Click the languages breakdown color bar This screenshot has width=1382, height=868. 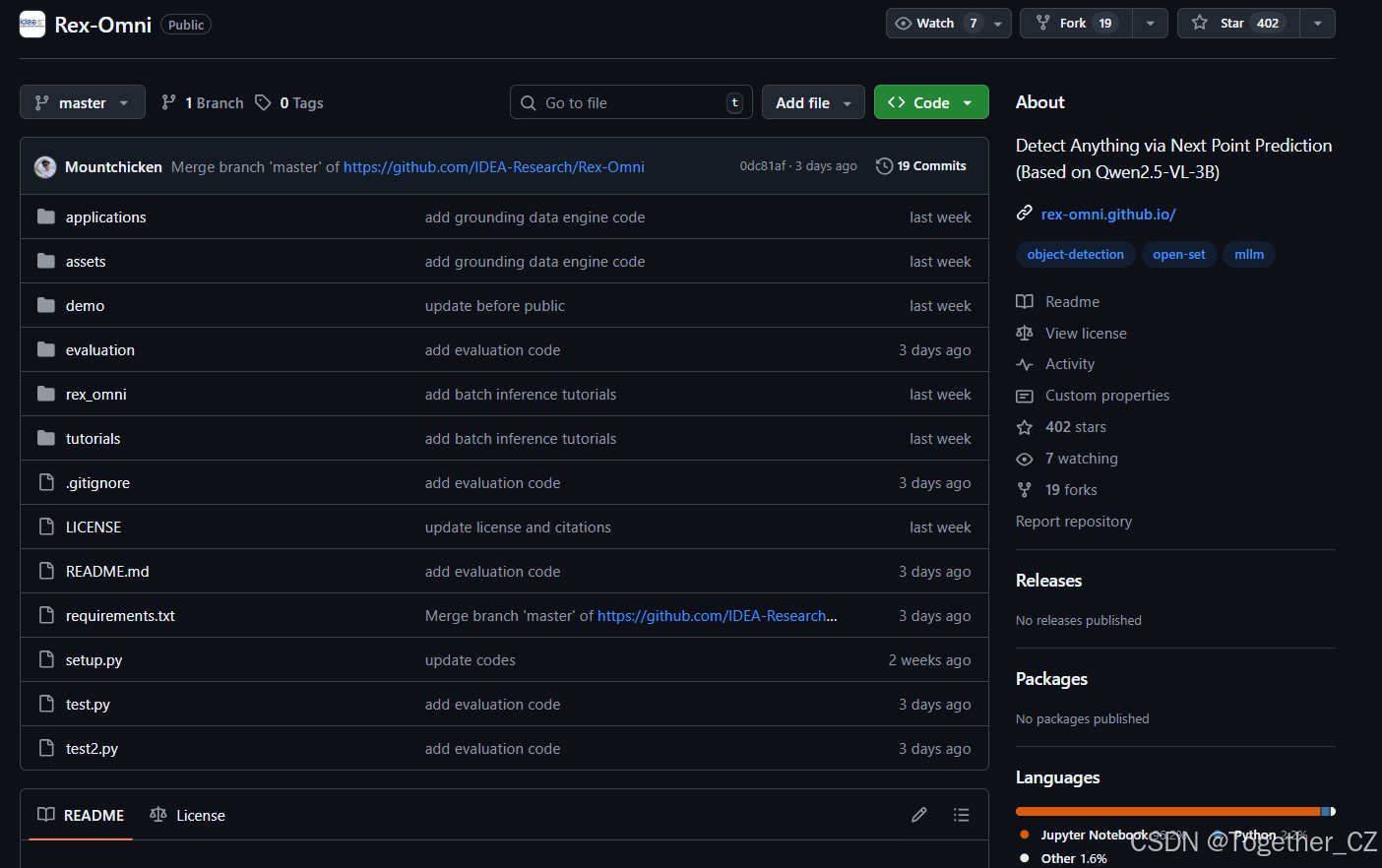point(1175,812)
